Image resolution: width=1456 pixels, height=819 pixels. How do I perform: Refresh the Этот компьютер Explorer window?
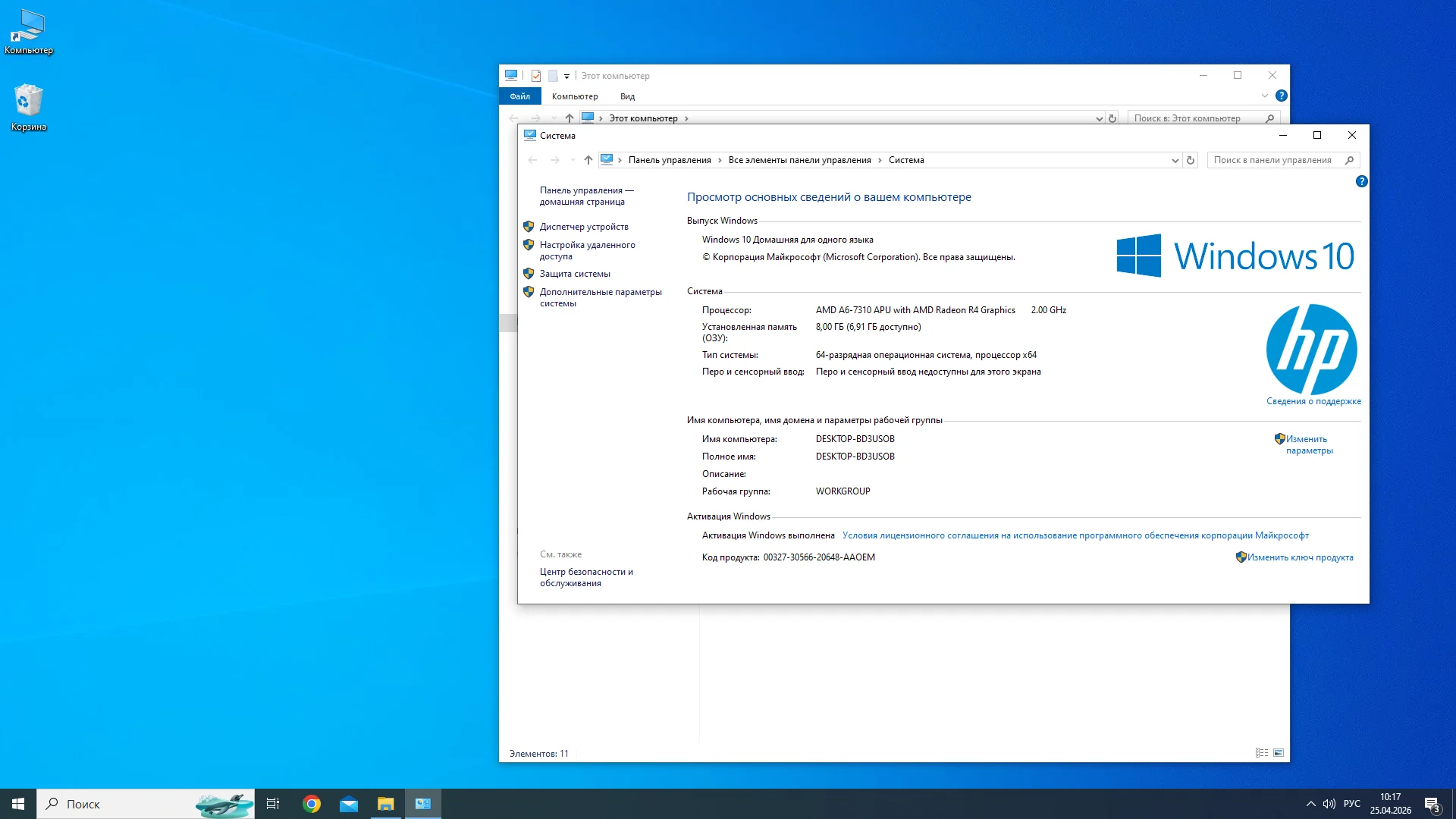point(1112,118)
